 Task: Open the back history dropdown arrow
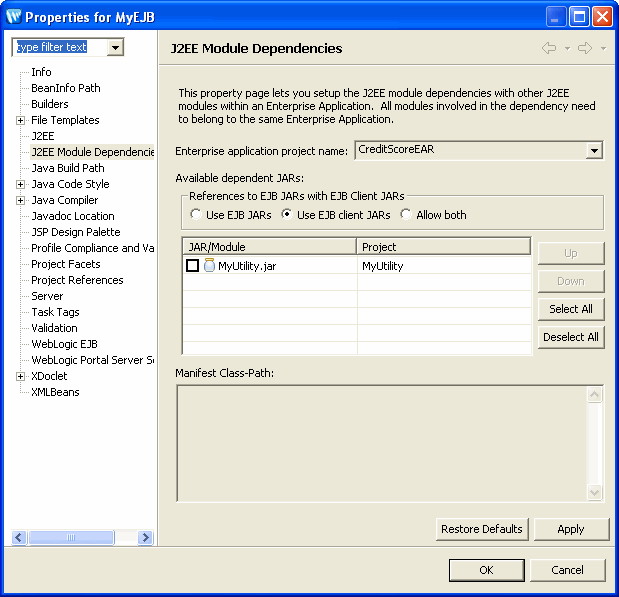point(567,49)
